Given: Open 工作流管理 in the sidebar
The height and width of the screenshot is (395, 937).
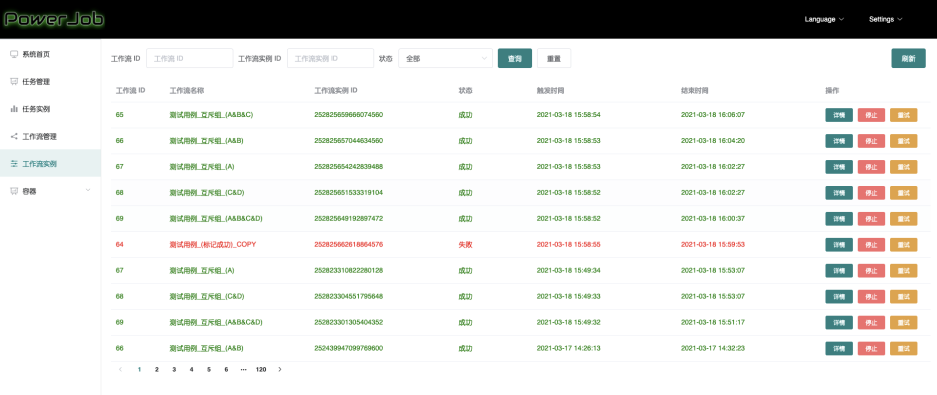Looking at the screenshot, I should point(50,136).
